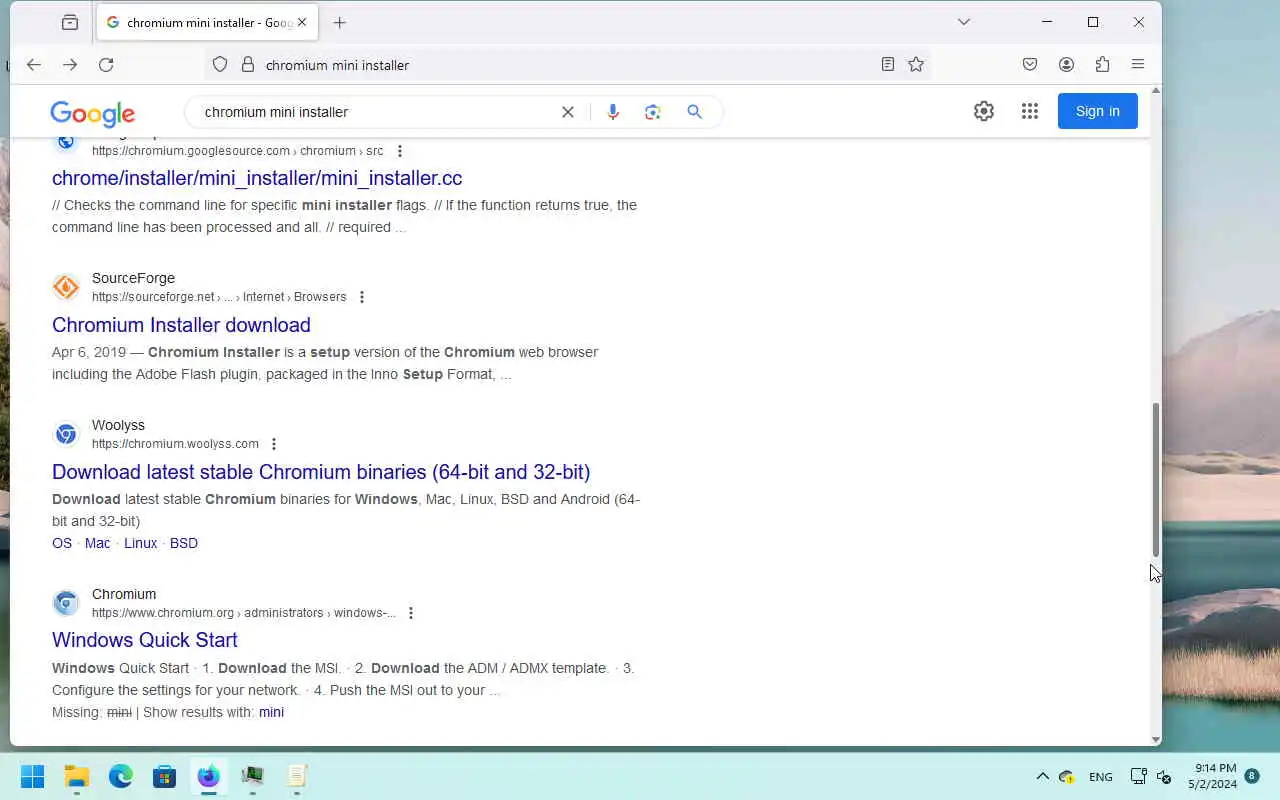Show hidden system tray icons
Screen dimensions: 1280x800
[x=1042, y=776]
